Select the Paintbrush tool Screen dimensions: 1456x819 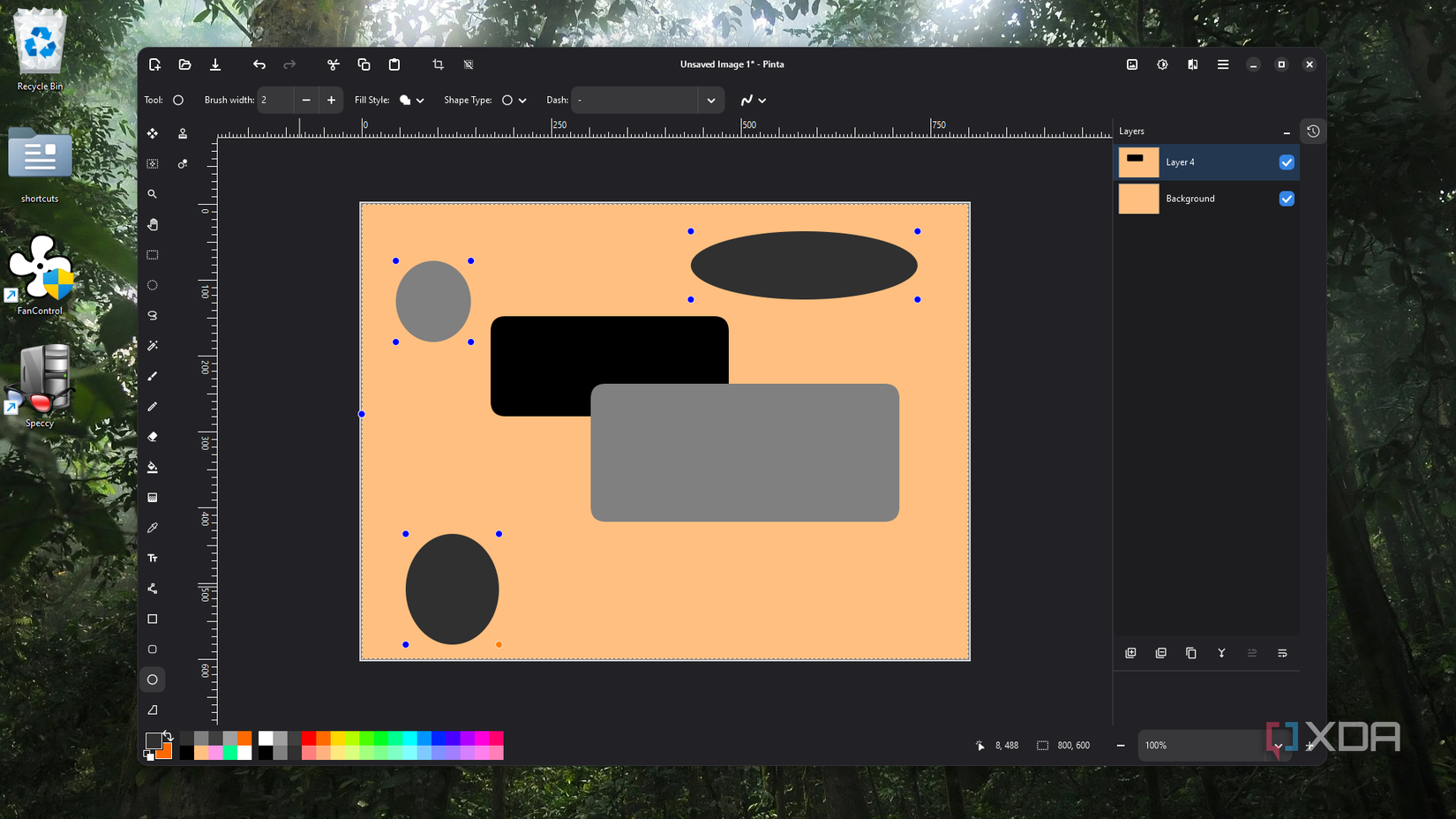(x=153, y=377)
